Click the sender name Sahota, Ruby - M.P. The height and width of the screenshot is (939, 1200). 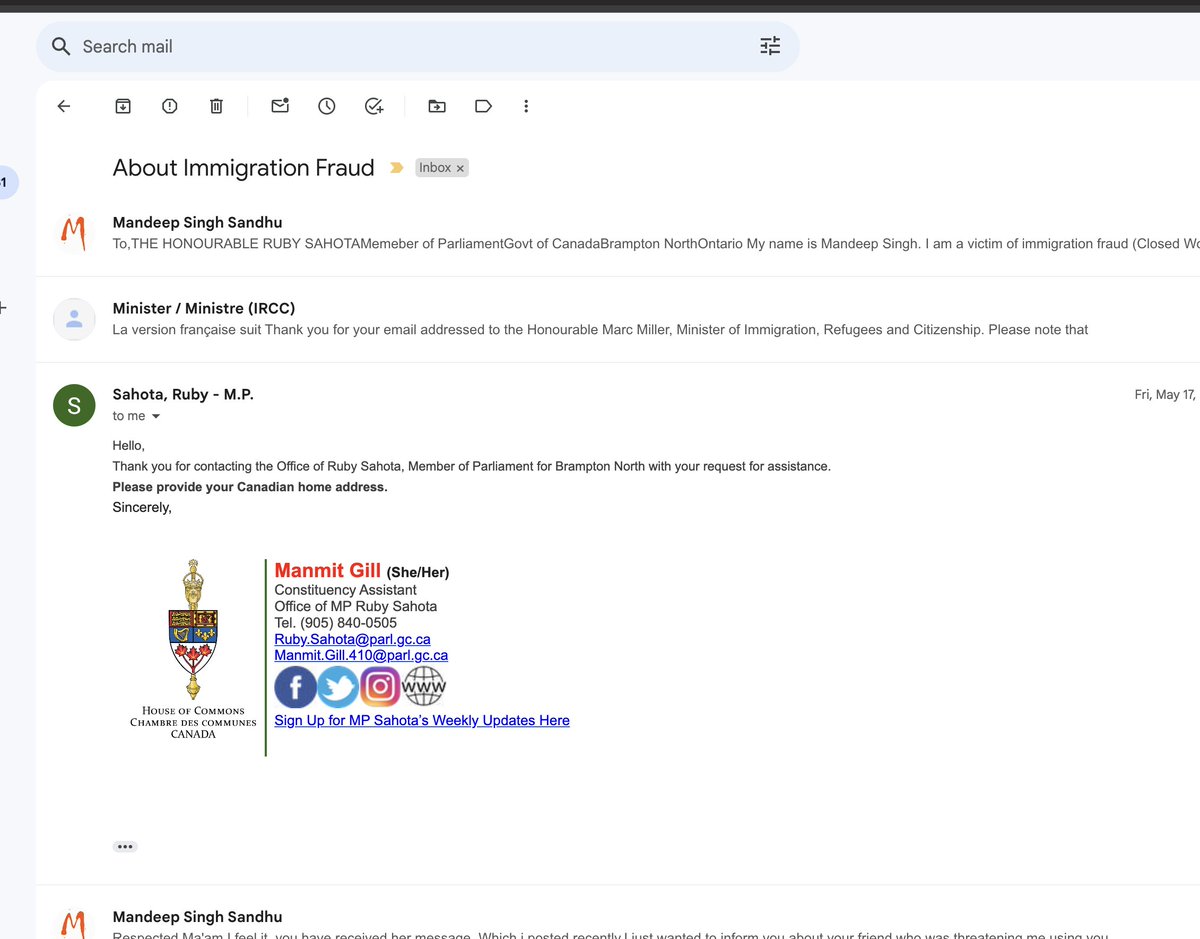[x=183, y=395]
